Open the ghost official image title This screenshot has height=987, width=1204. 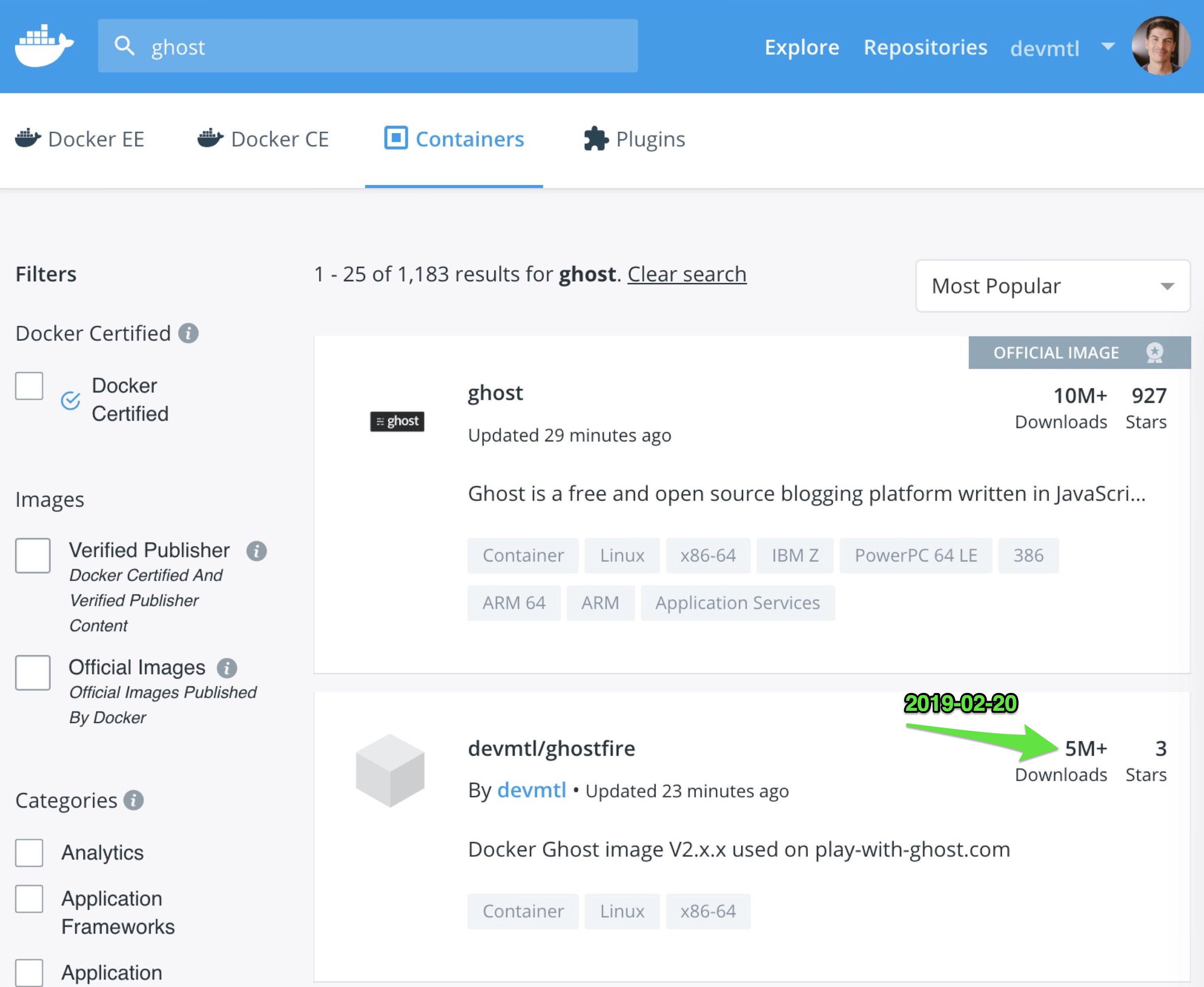click(495, 393)
